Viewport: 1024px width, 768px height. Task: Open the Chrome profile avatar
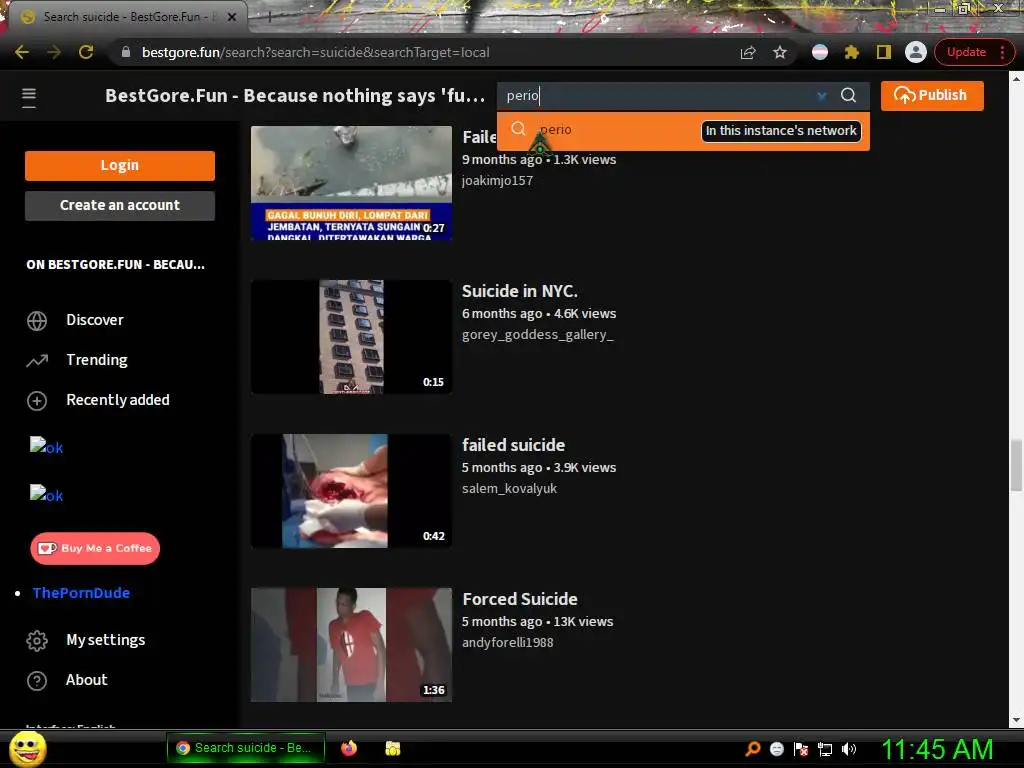pos(916,52)
